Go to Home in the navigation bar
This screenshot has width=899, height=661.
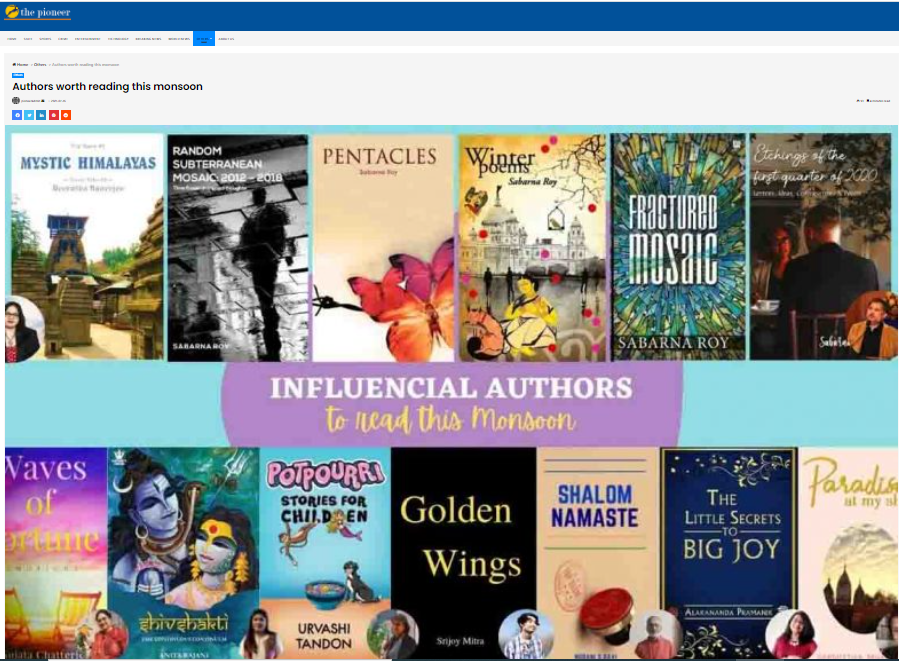(11, 39)
